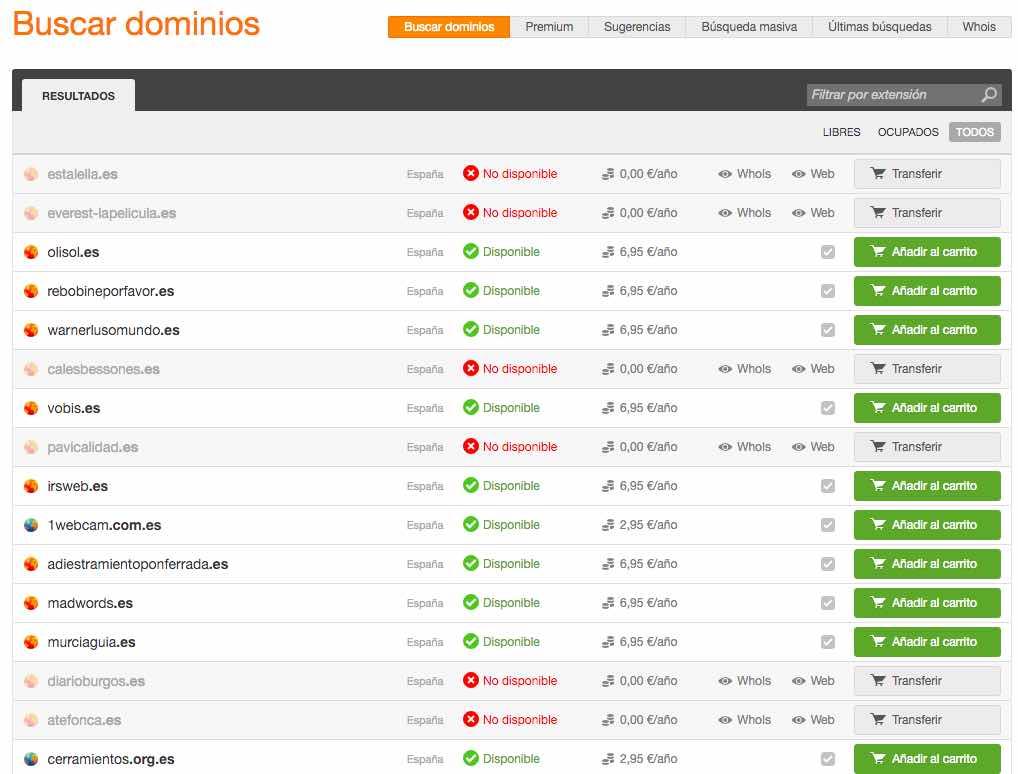Add warnerlusomundo.es to the cart
The height and width of the screenshot is (774, 1018).
pyautogui.click(x=927, y=330)
